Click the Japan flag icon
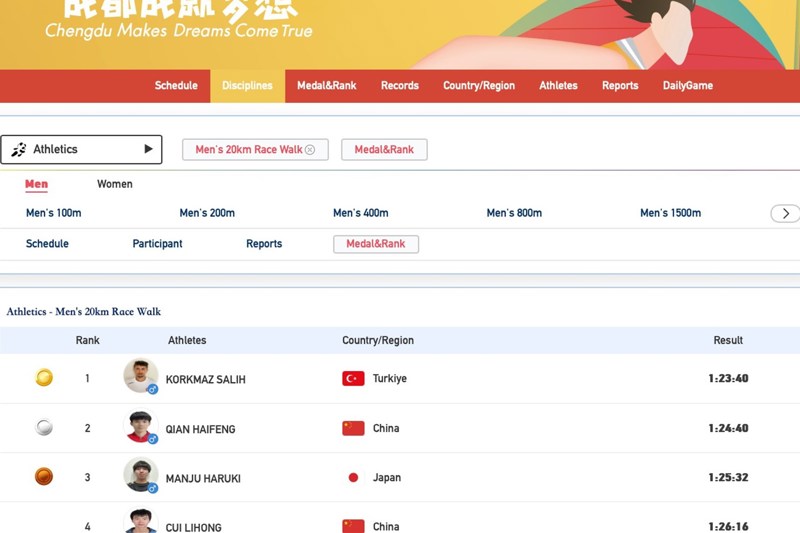Viewport: 800px width, 533px height. pyautogui.click(x=353, y=478)
